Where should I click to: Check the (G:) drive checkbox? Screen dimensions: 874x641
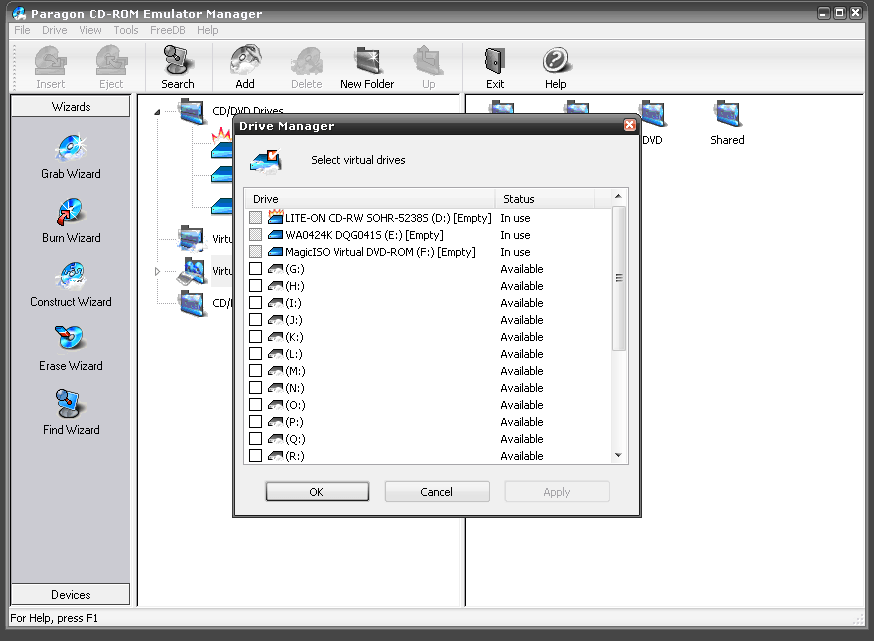[x=255, y=269]
